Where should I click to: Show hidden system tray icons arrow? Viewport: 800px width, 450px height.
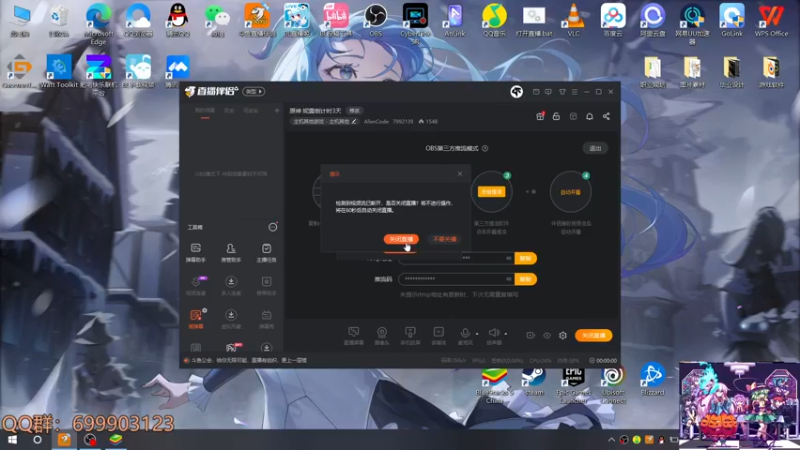tap(611, 439)
